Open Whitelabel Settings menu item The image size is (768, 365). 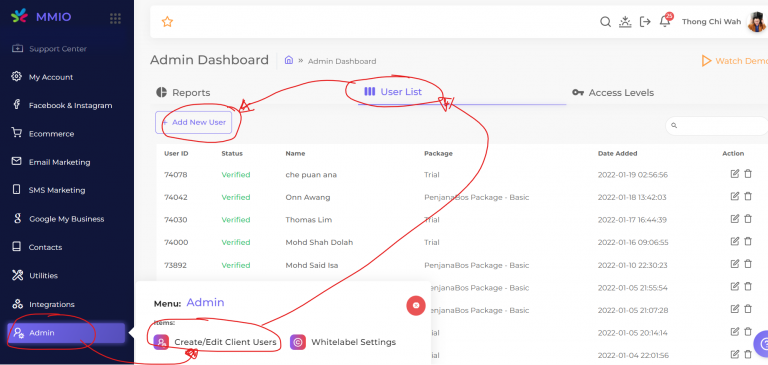click(x=343, y=342)
